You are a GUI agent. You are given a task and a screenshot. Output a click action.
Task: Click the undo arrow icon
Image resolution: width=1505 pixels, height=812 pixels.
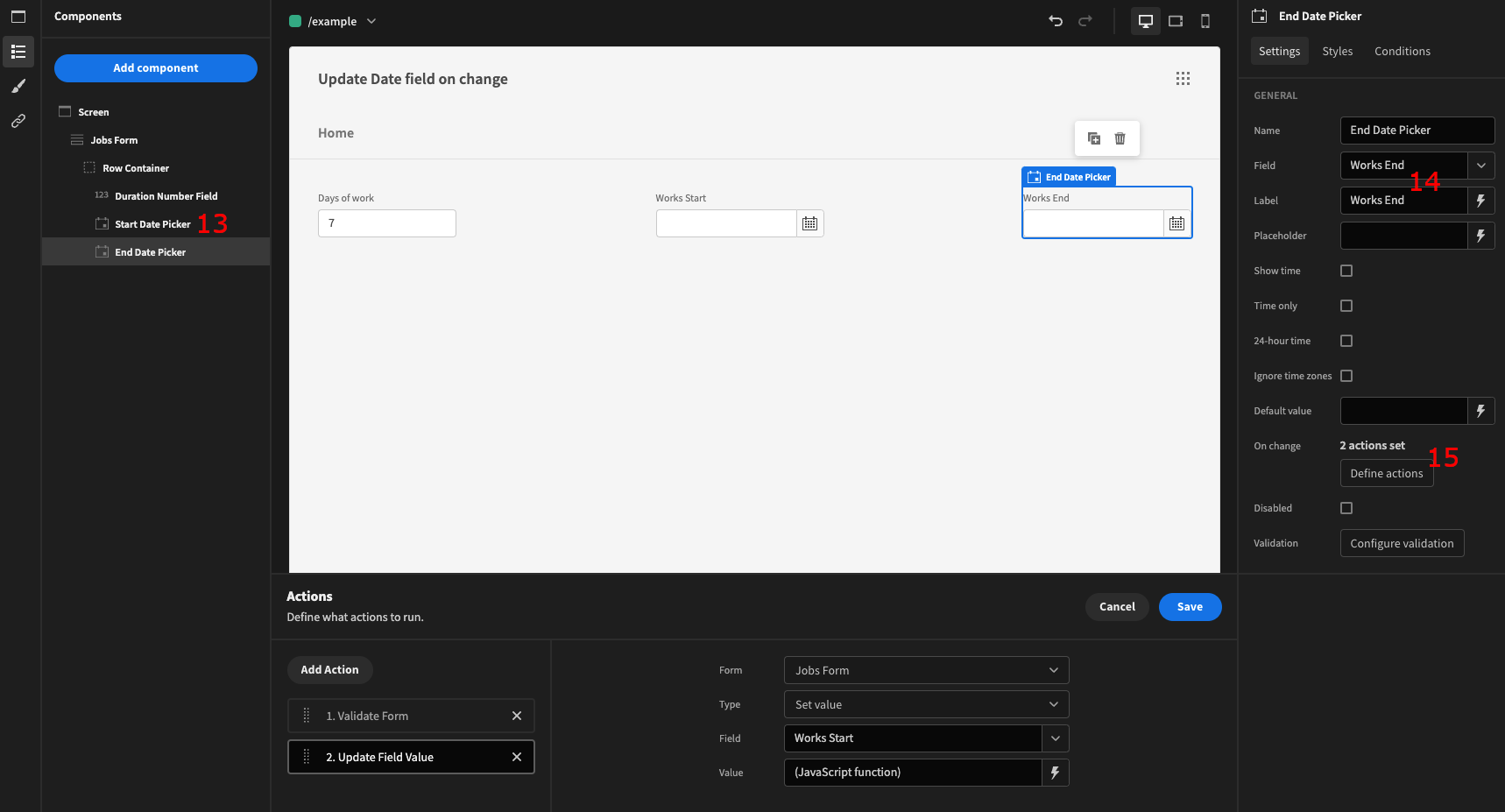tap(1056, 21)
